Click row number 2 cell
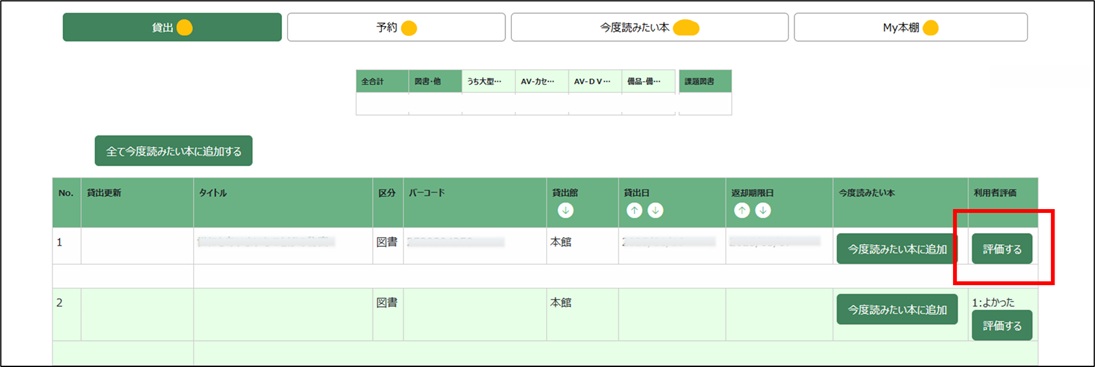This screenshot has height=370, width=1095. coord(66,314)
